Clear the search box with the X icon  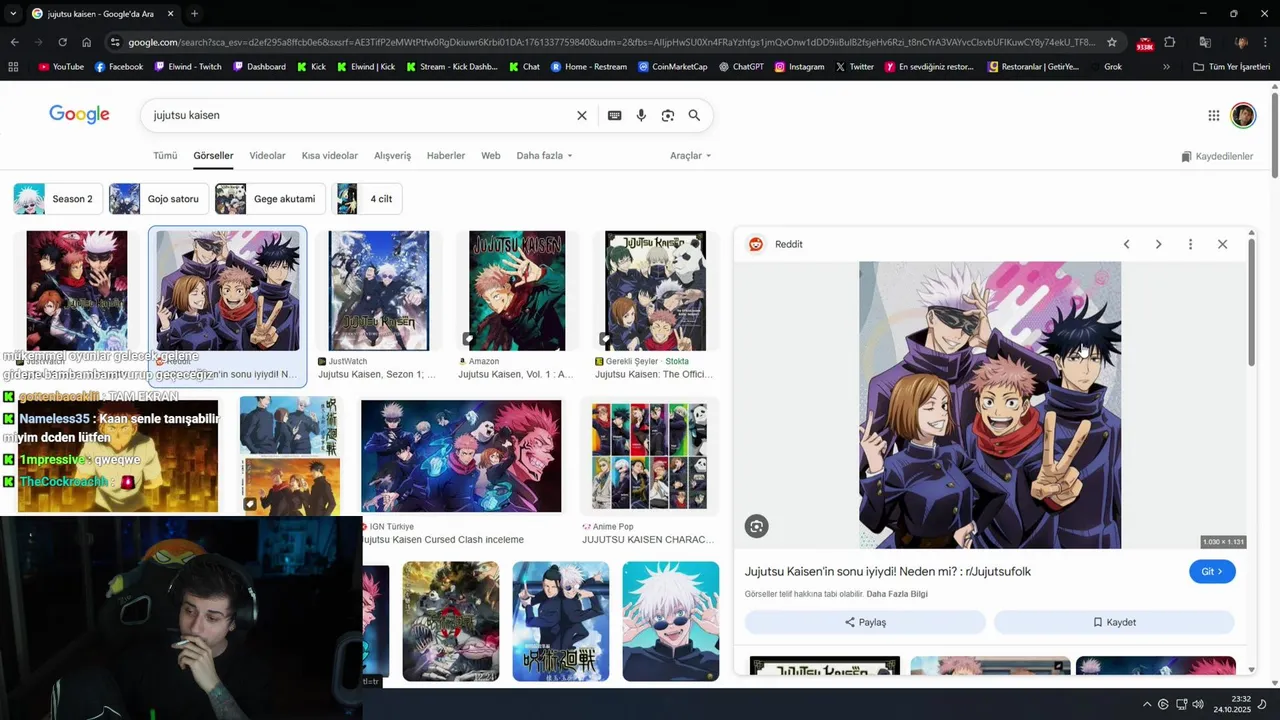[x=581, y=116]
